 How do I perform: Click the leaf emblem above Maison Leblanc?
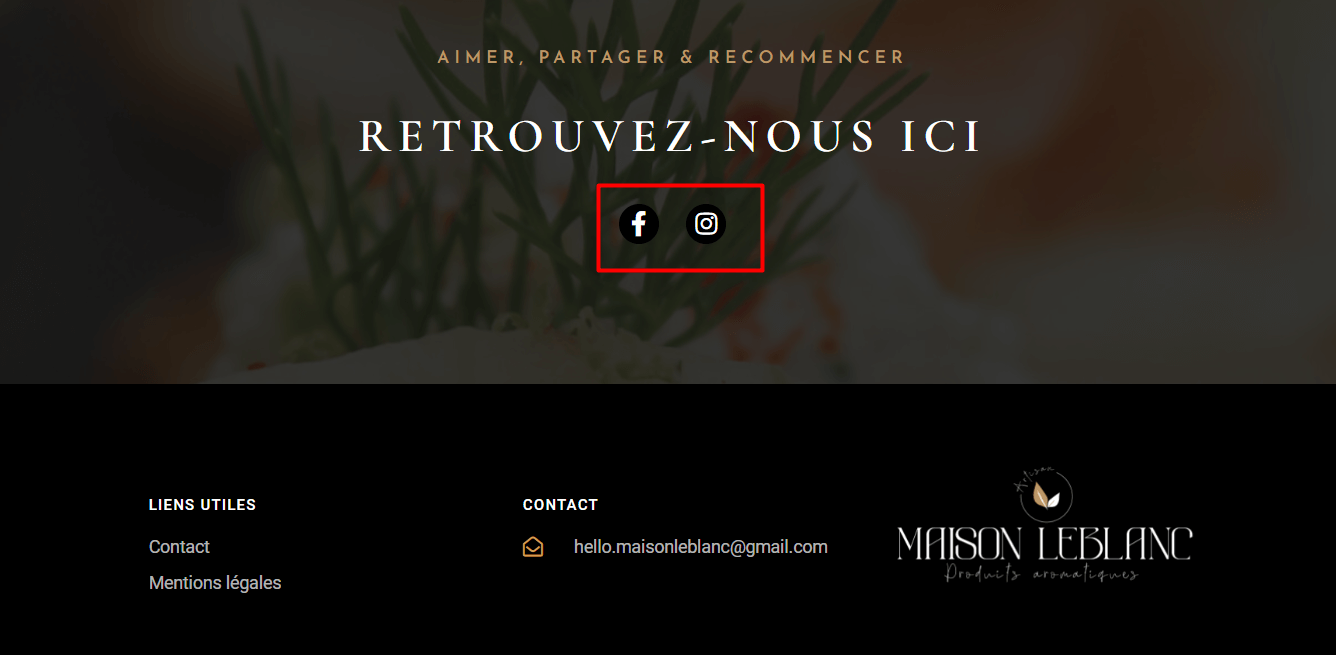pyautogui.click(x=1047, y=496)
